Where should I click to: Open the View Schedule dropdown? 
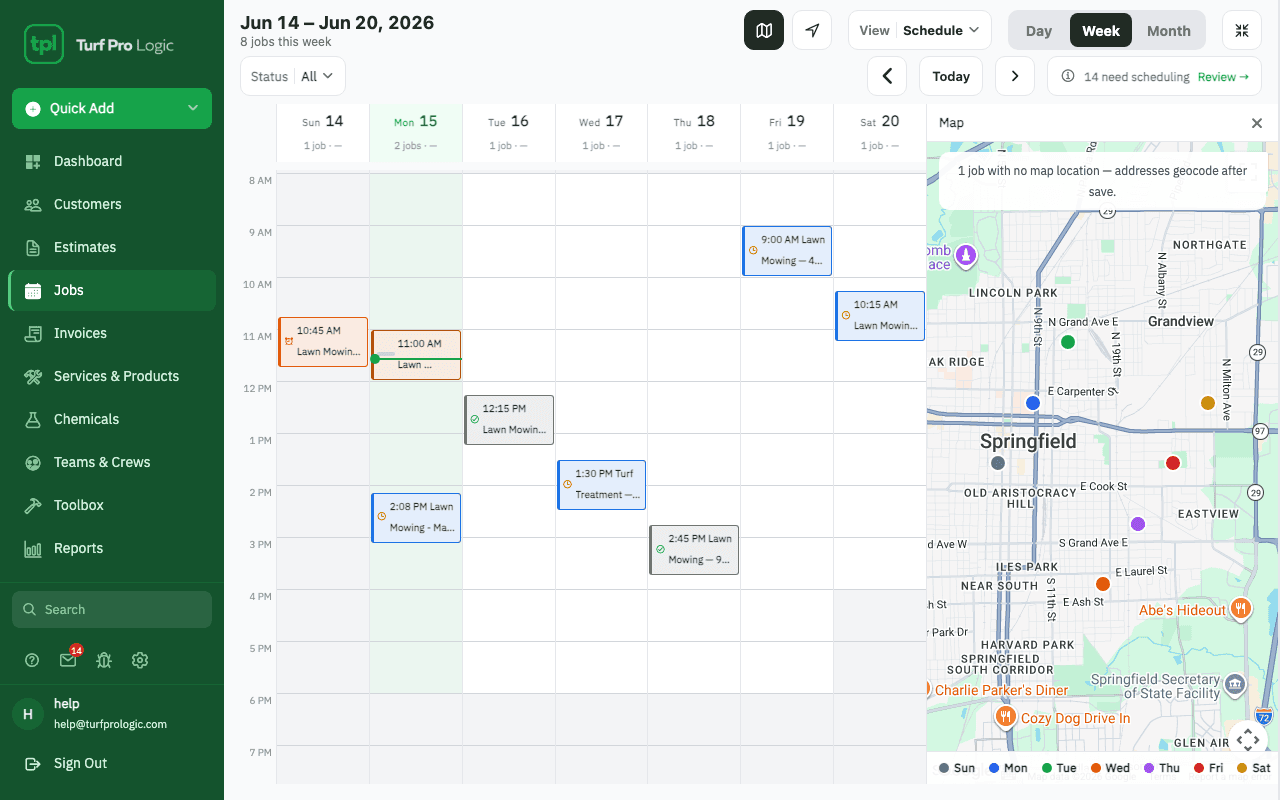click(920, 30)
